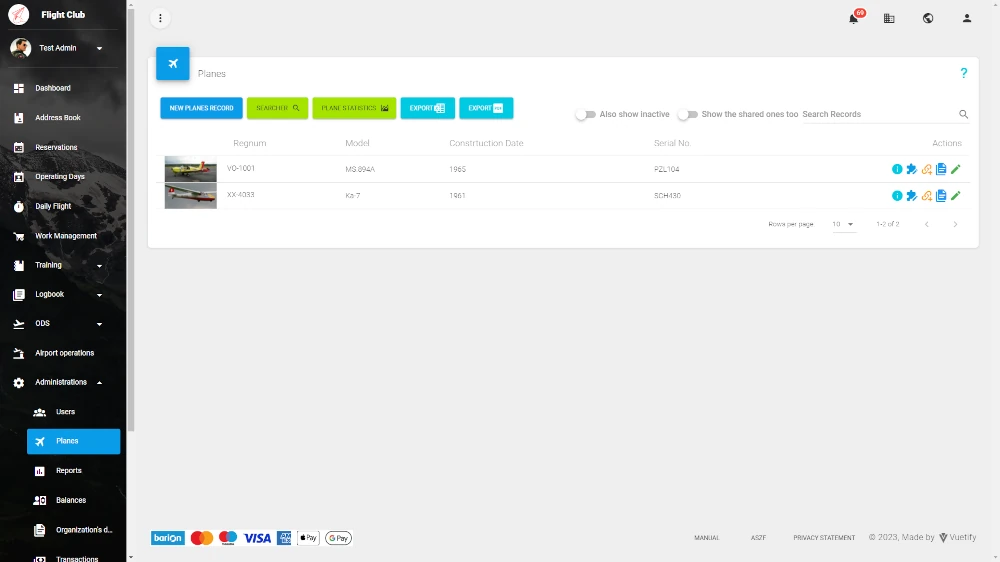1000x562 pixels.
Task: Click the second EXPORT button next to Search
Action: 486,108
